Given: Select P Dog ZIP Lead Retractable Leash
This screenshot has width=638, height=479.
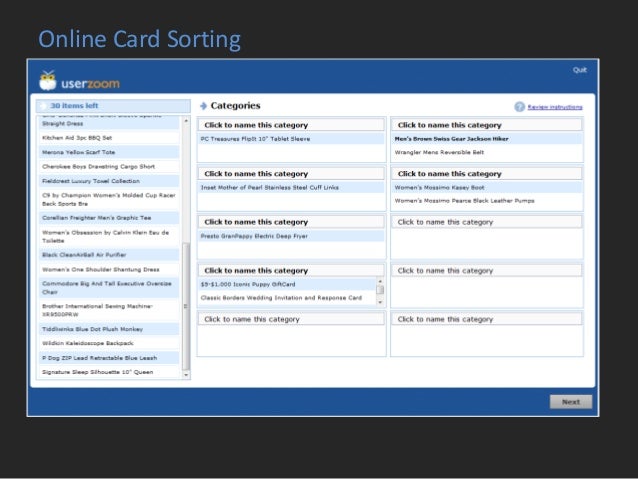Looking at the screenshot, I should [109, 358].
